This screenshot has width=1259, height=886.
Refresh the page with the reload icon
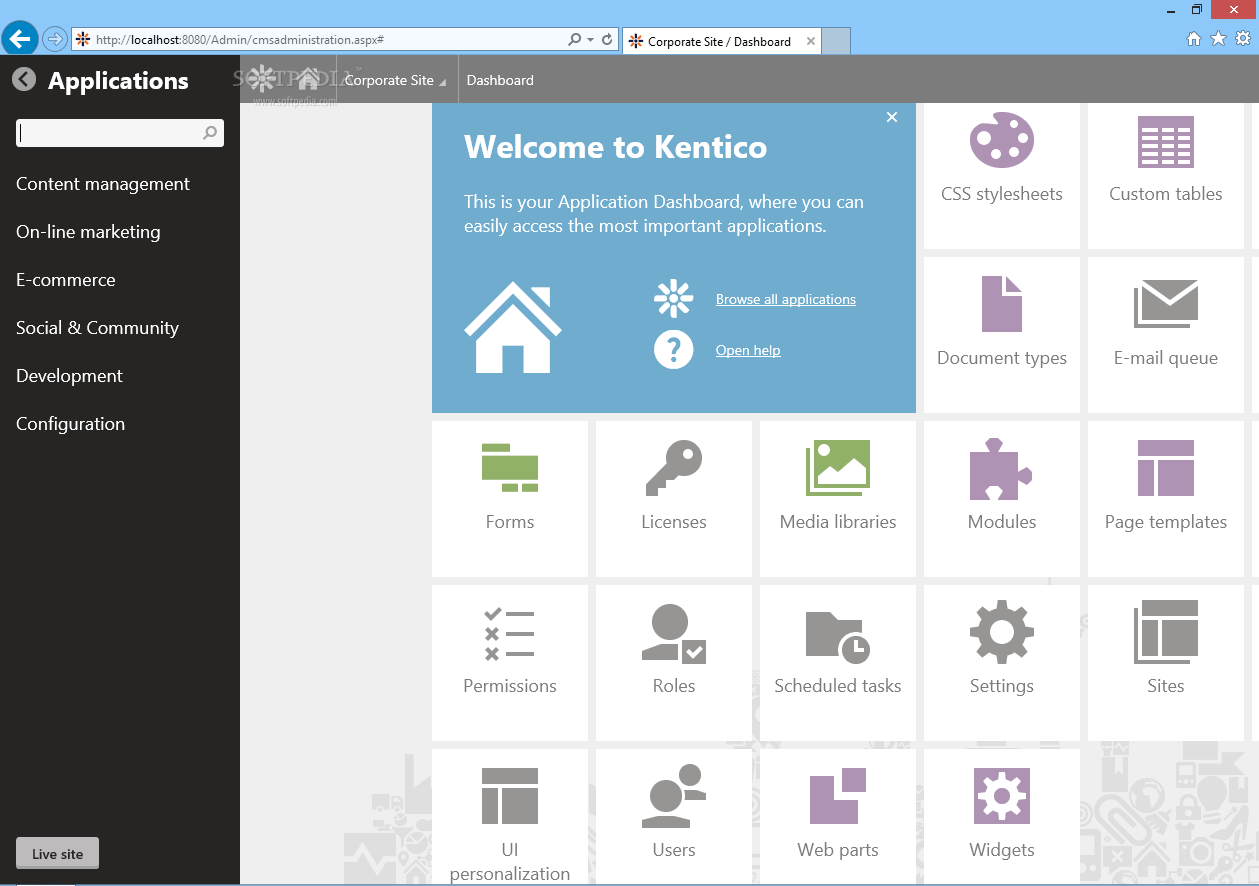607,40
